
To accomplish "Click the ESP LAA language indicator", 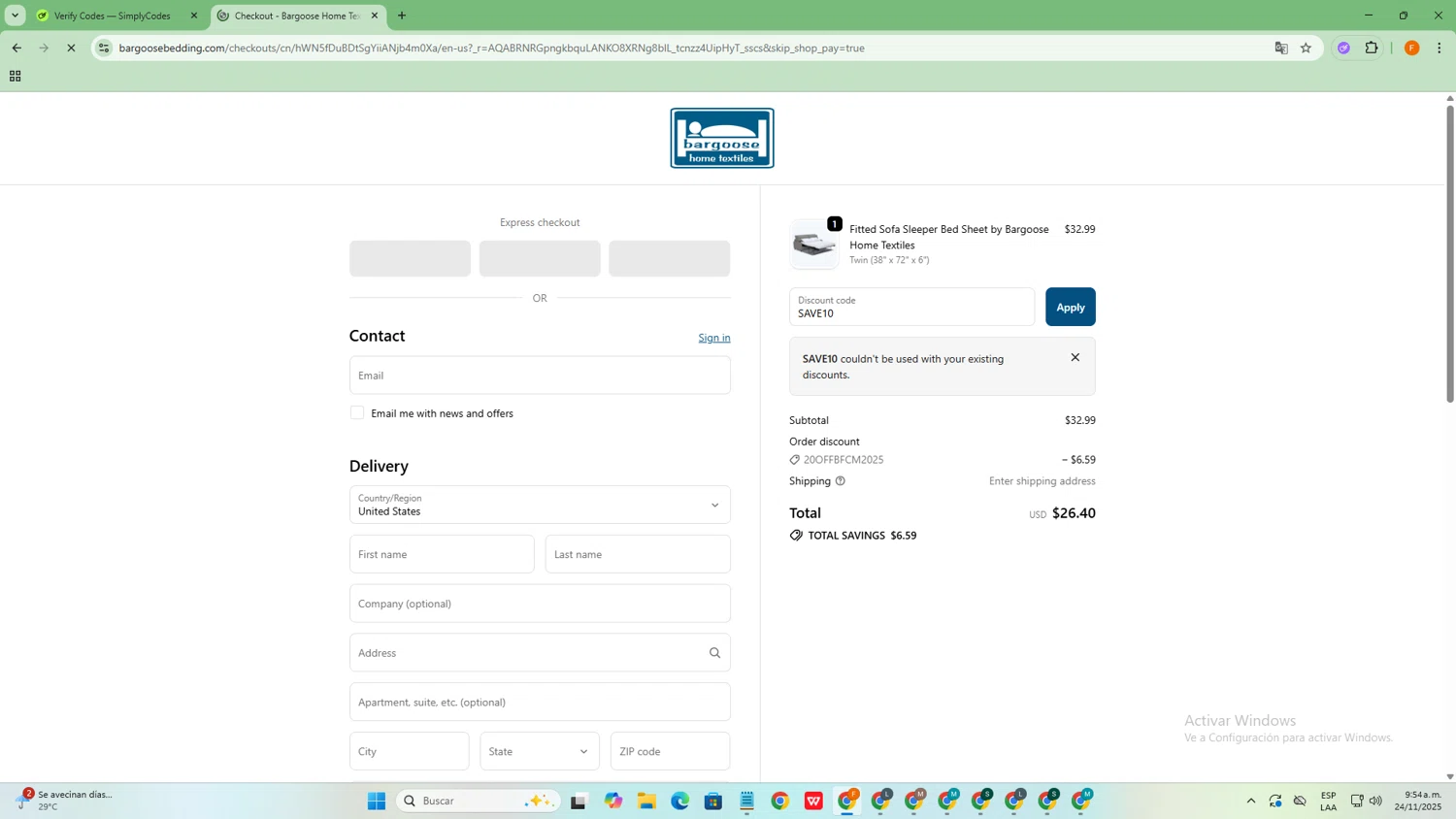I will click(x=1328, y=801).
